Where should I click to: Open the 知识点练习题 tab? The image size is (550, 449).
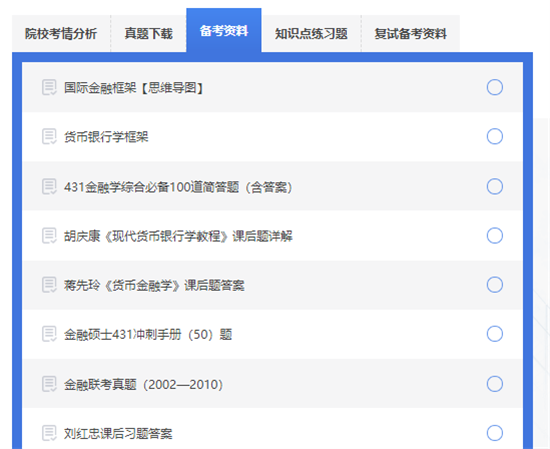311,34
